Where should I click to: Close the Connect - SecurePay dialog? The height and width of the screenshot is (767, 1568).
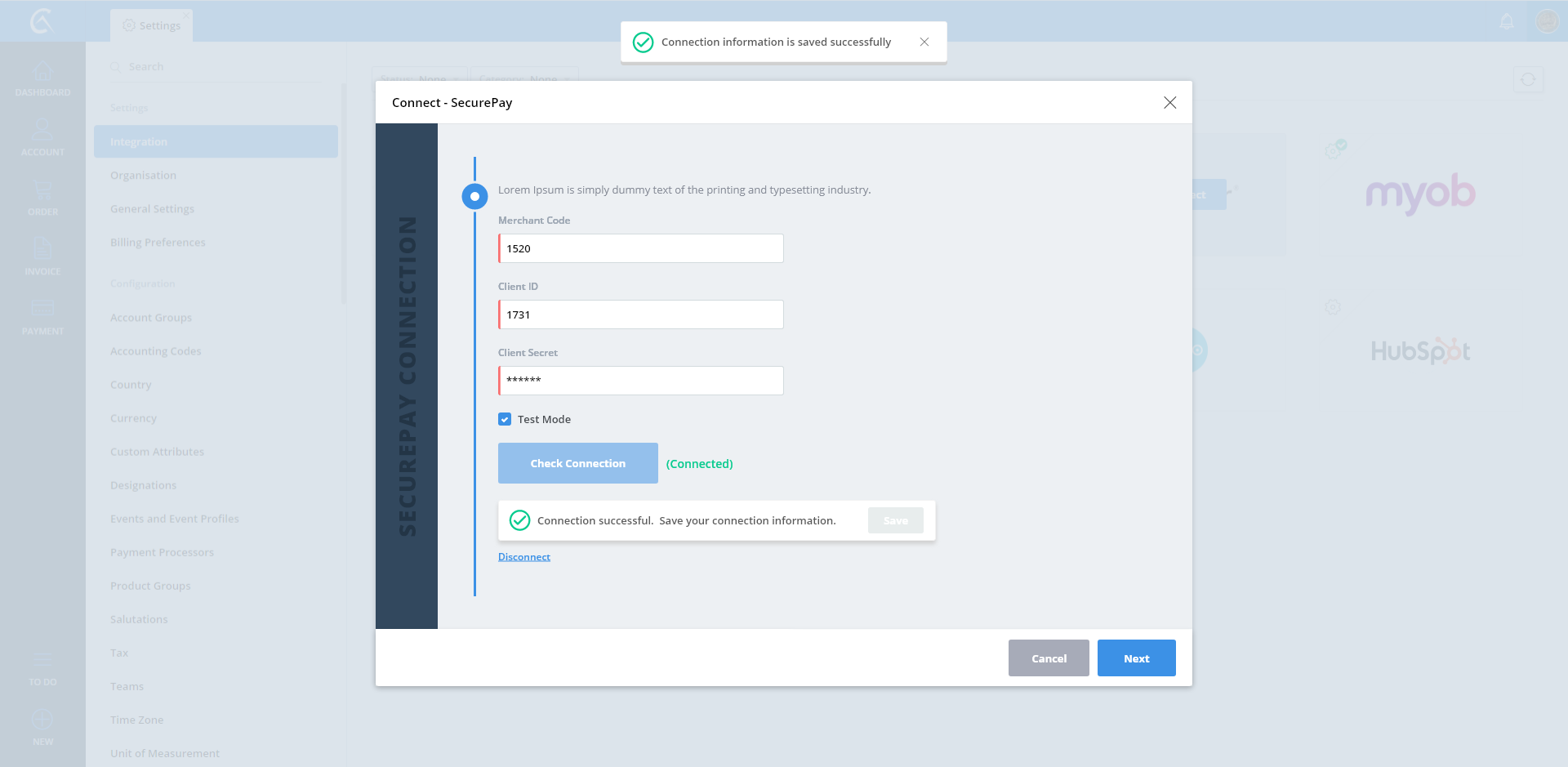click(1169, 102)
